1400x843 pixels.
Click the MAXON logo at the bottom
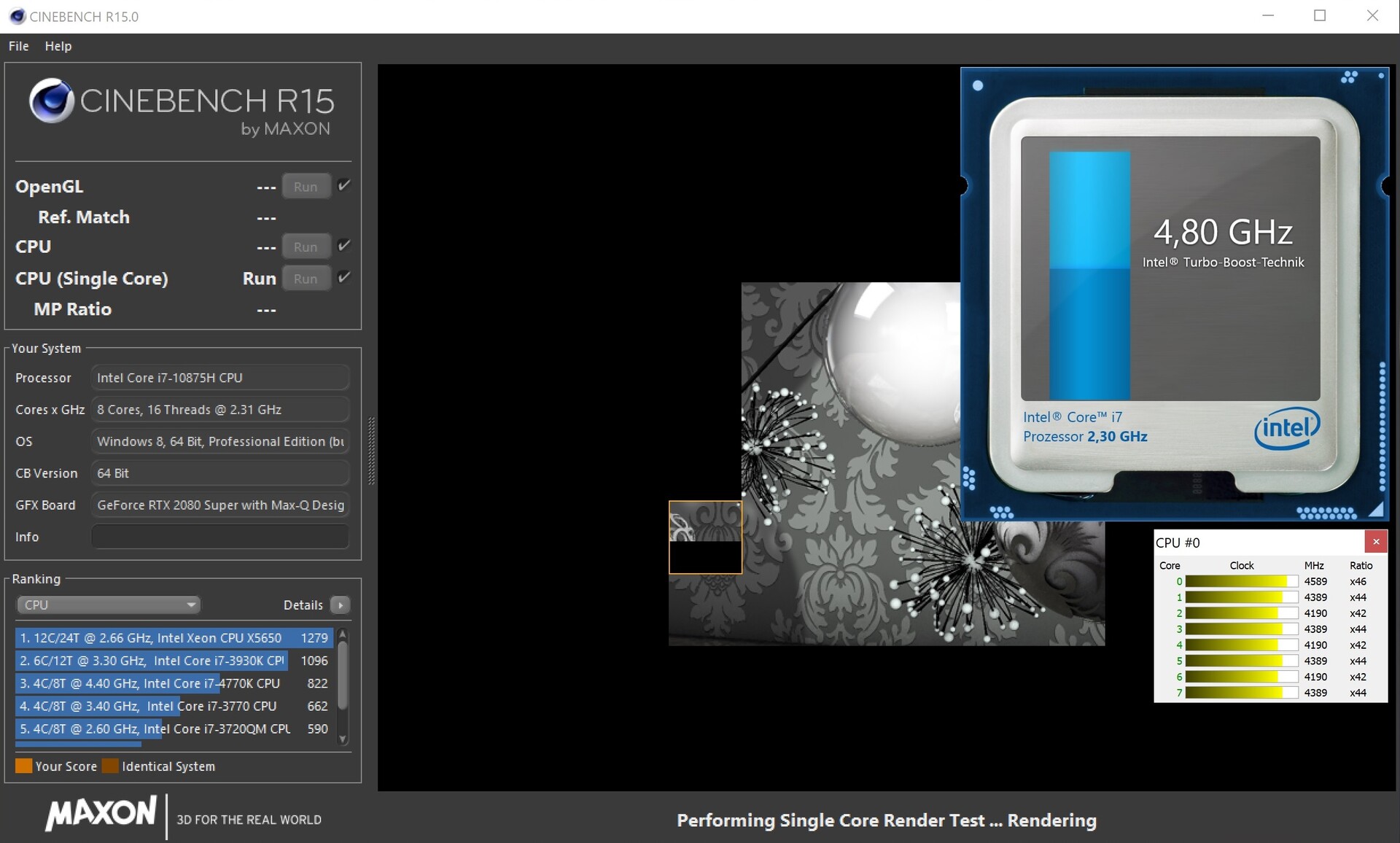(x=101, y=814)
